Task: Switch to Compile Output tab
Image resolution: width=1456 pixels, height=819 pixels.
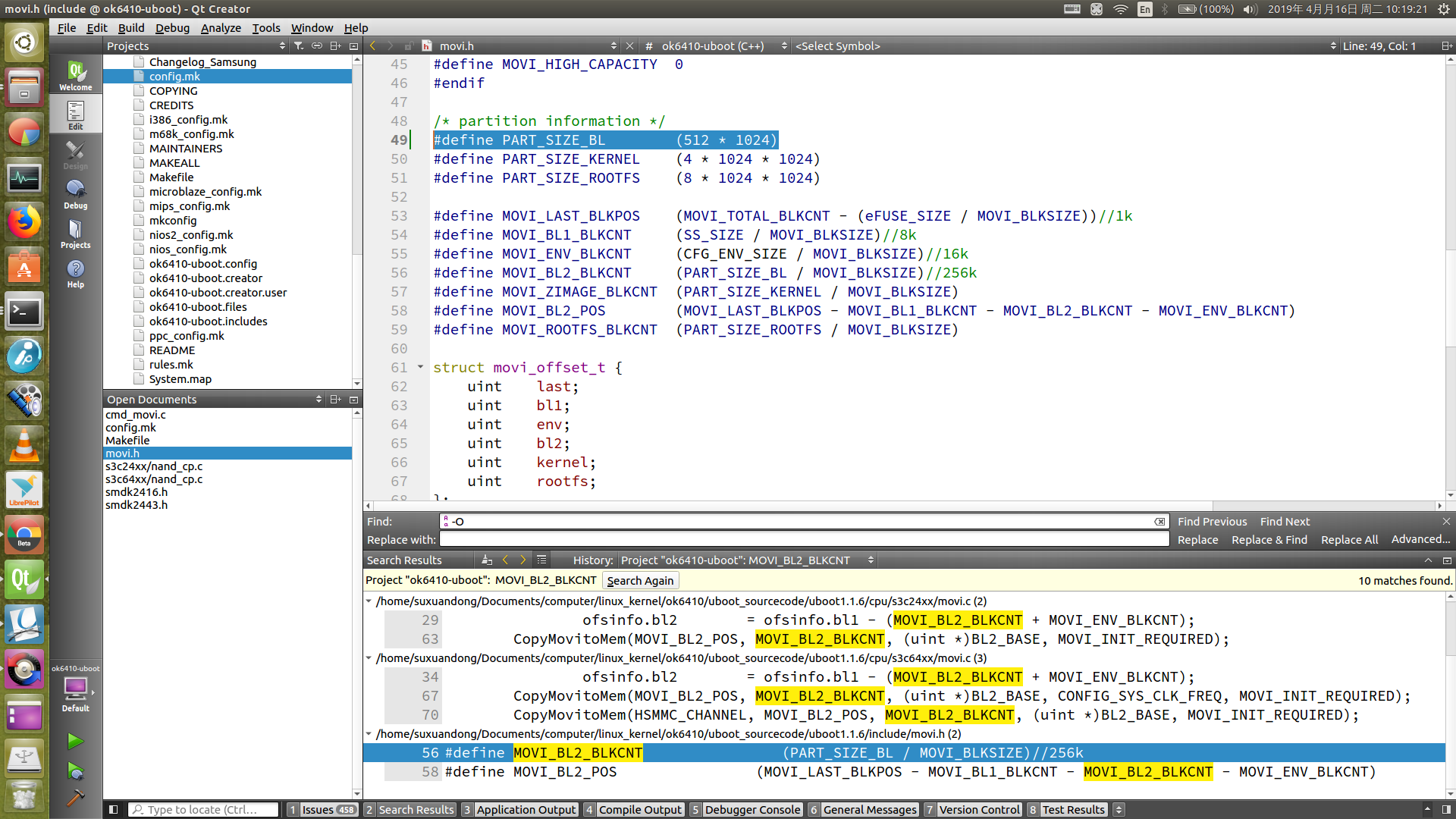Action: 639,810
